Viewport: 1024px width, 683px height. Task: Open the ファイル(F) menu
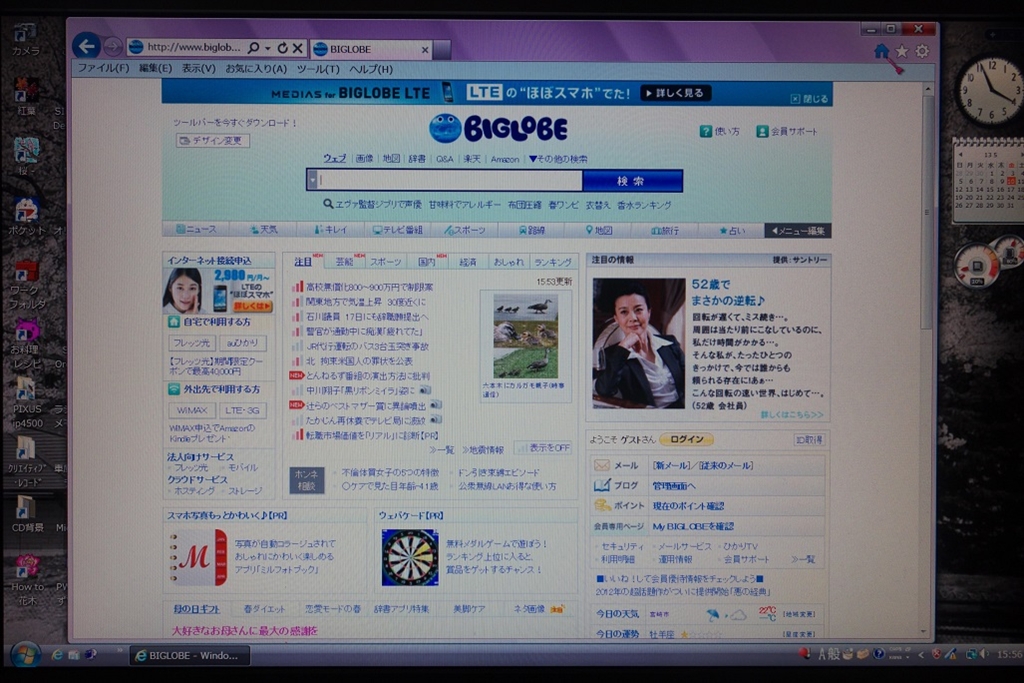click(x=103, y=69)
